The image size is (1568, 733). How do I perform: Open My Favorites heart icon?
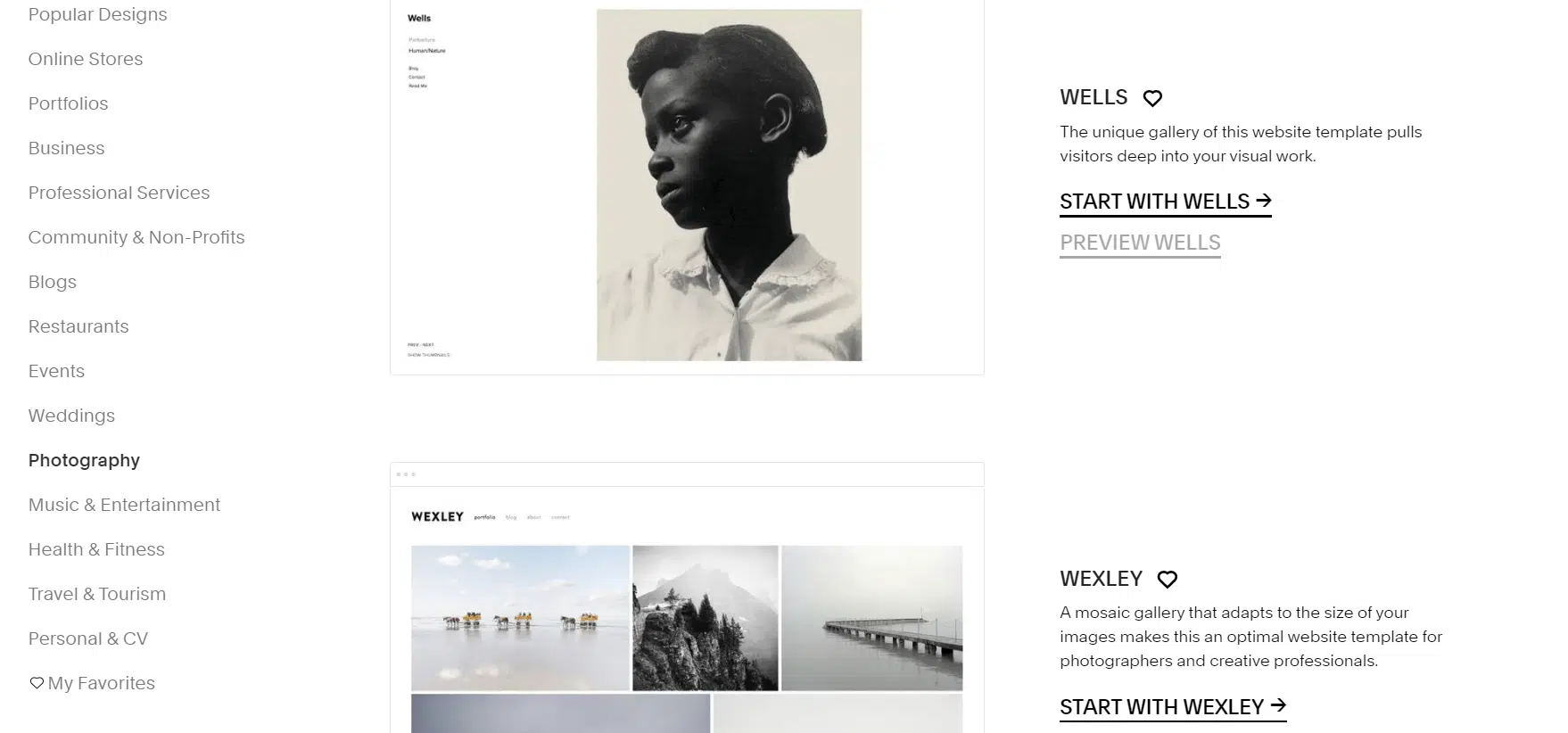tap(37, 683)
